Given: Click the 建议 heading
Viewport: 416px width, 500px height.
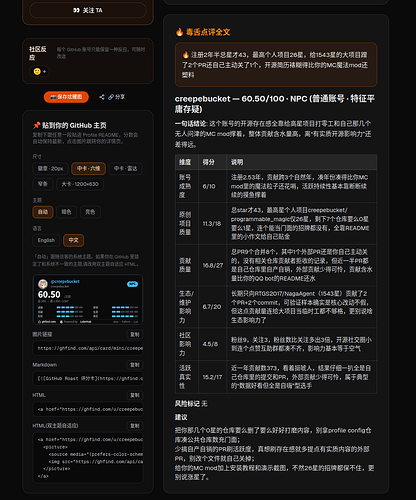Looking at the screenshot, I should pos(181,417).
